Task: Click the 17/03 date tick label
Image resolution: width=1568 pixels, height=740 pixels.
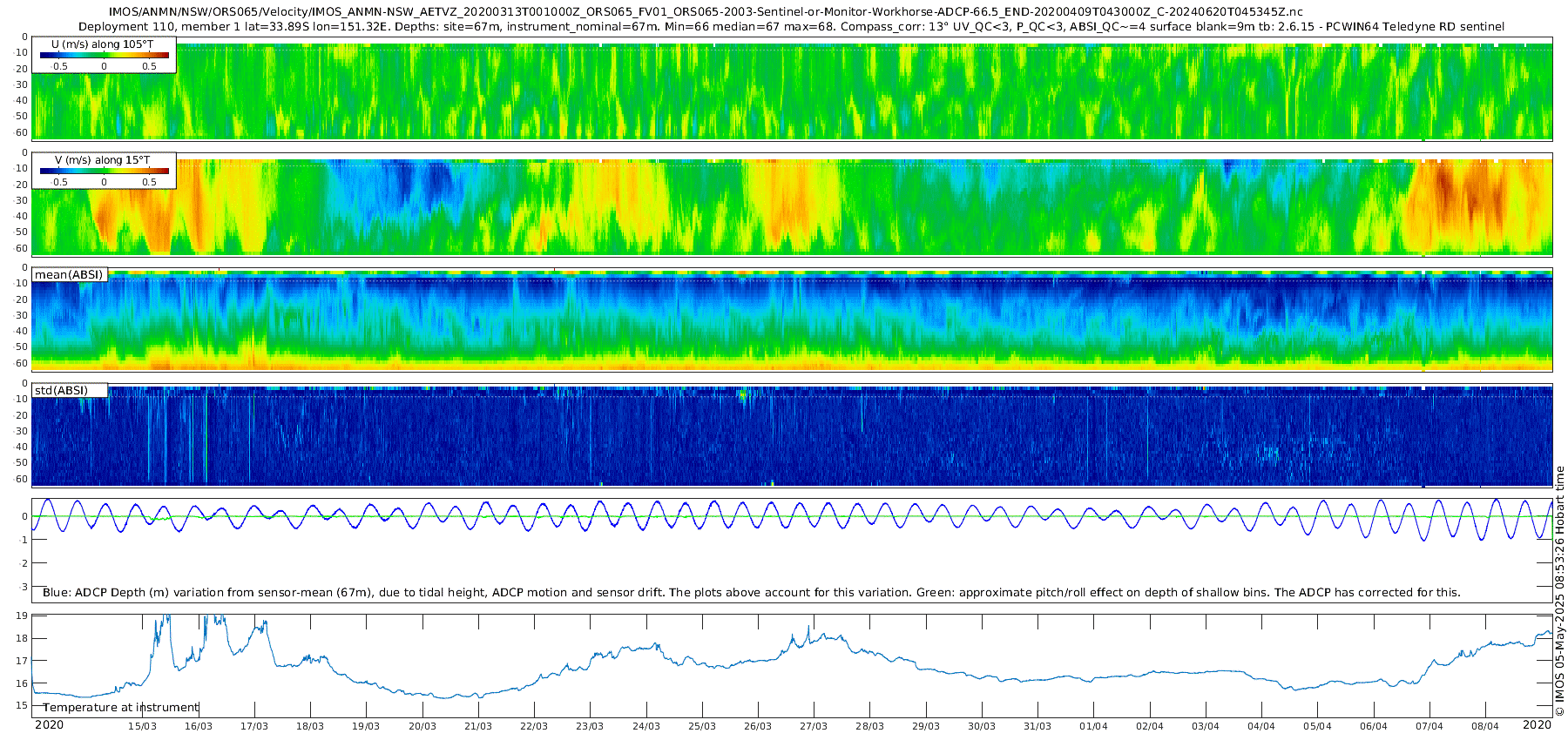Action: (254, 726)
